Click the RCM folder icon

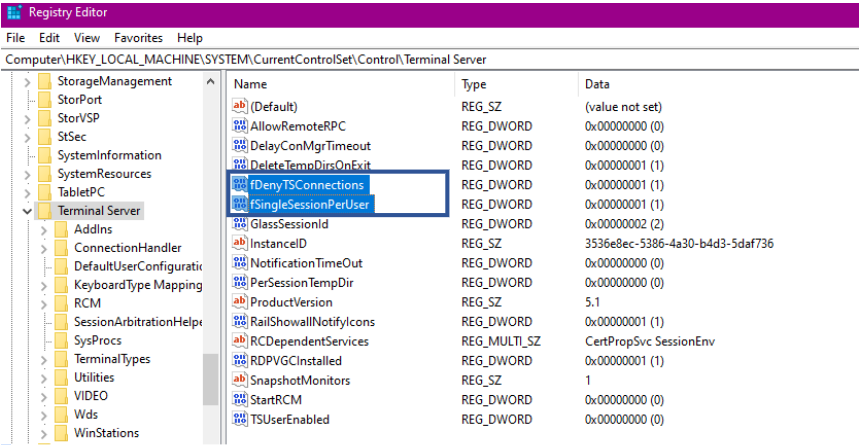coord(61,303)
